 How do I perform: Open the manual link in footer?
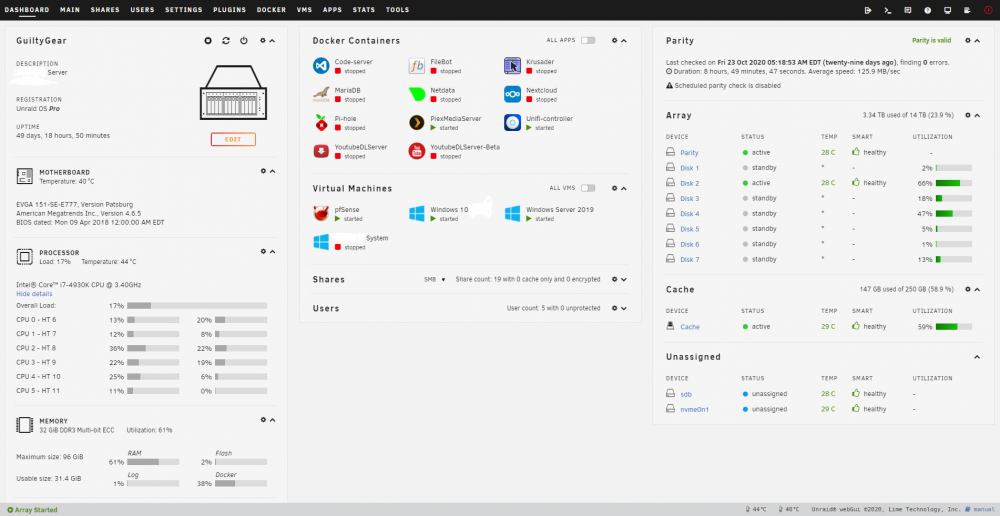(x=985, y=510)
